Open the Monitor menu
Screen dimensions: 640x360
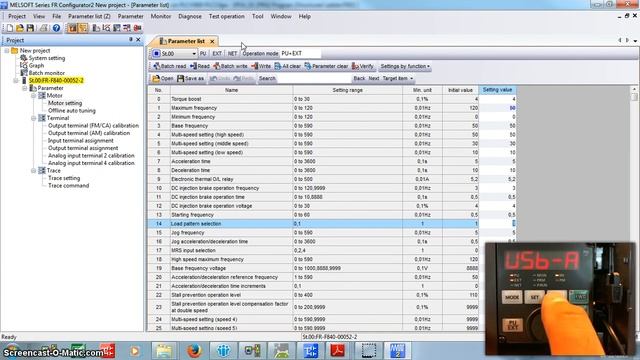coord(161,16)
